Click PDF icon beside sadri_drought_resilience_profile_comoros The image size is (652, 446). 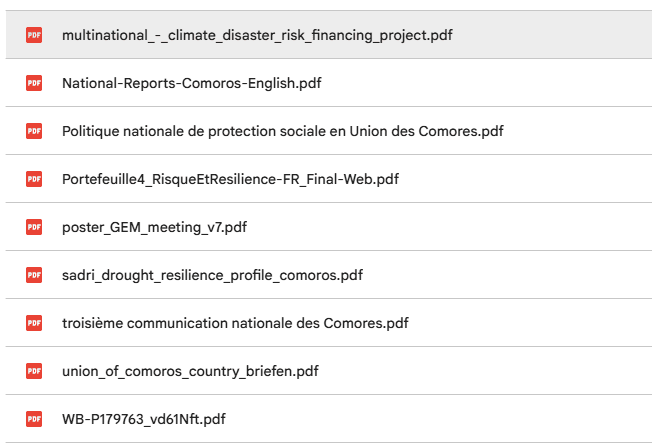point(34,275)
